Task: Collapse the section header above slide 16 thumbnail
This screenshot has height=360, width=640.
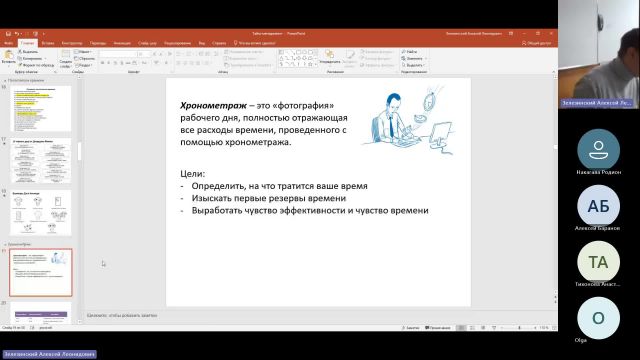Action: [5, 80]
